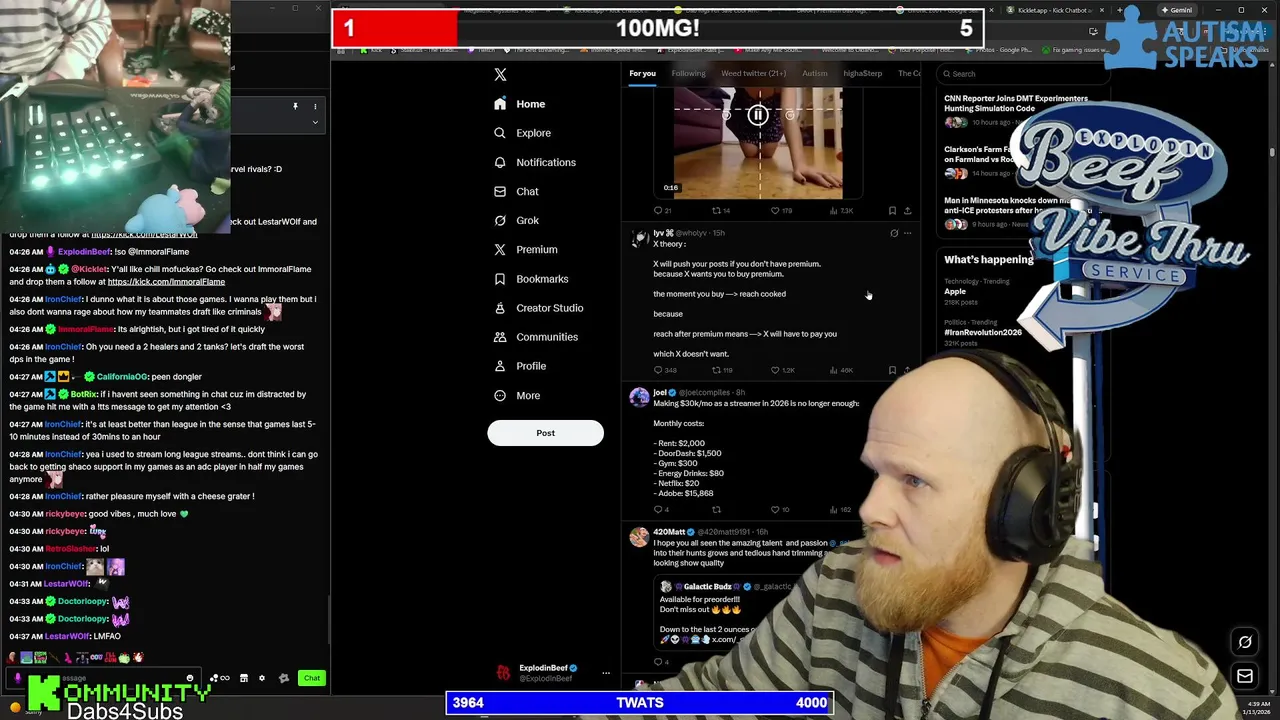Open 420Matt's profile avatar
Image resolution: width=1280 pixels, height=720 pixels.
pyautogui.click(x=639, y=538)
